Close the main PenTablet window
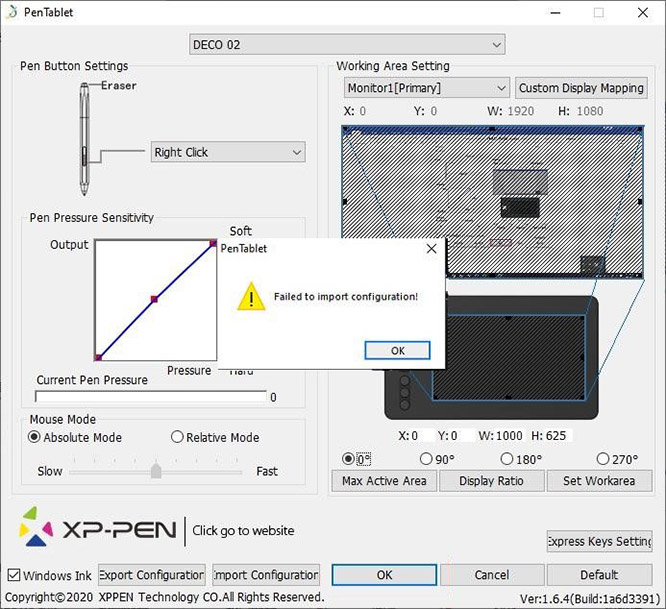 [x=643, y=13]
